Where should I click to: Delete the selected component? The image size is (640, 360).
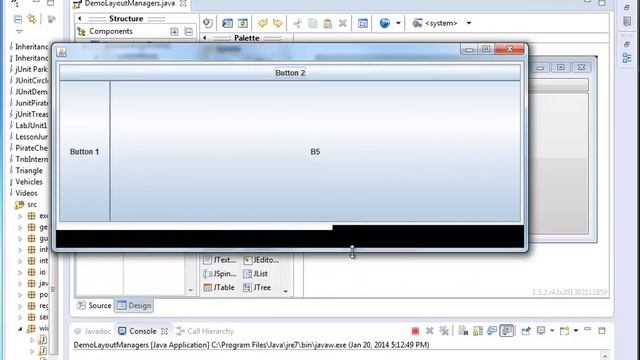pyautogui.click(x=342, y=23)
